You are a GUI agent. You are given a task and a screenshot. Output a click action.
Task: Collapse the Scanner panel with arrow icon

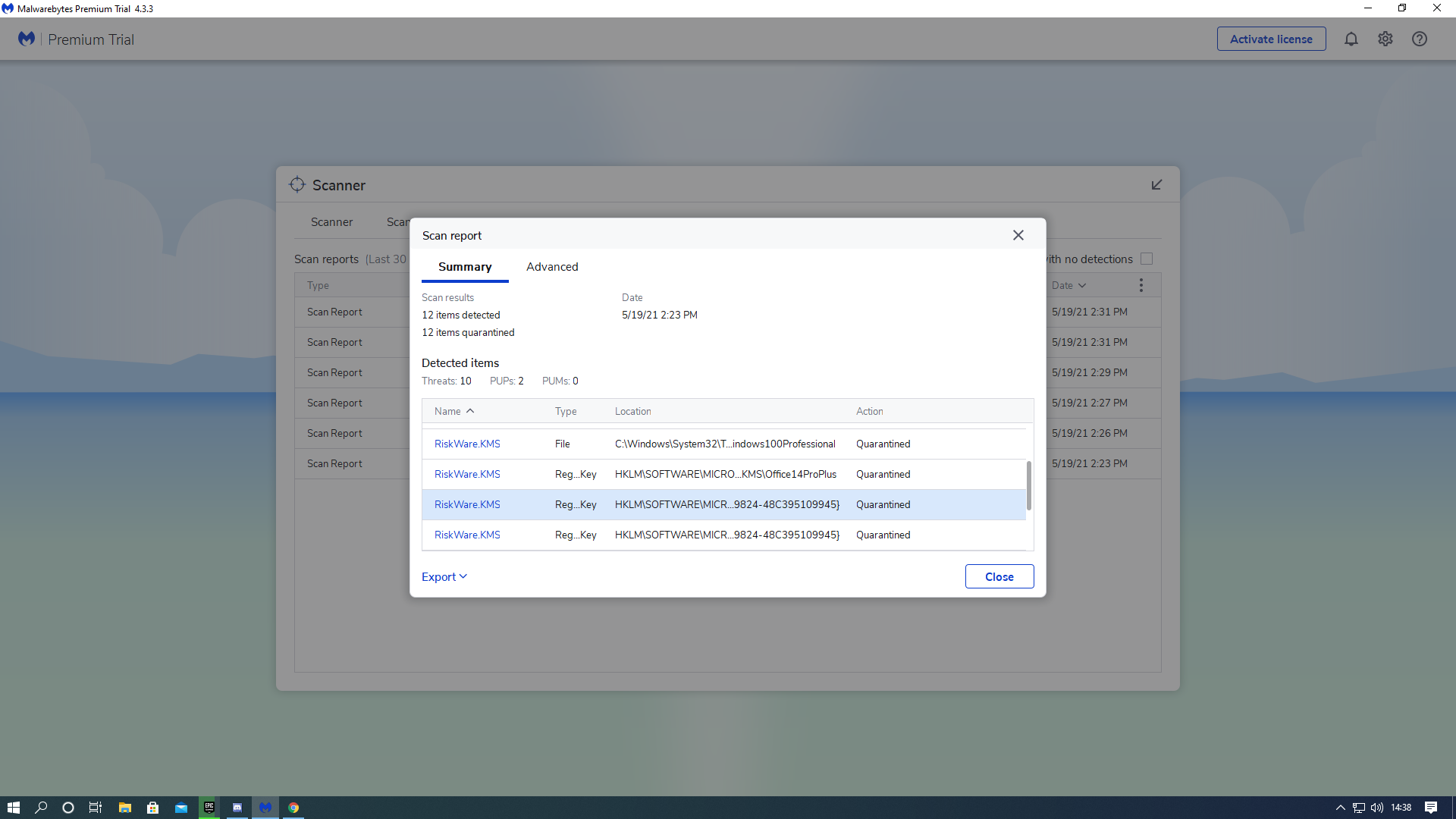(1156, 185)
